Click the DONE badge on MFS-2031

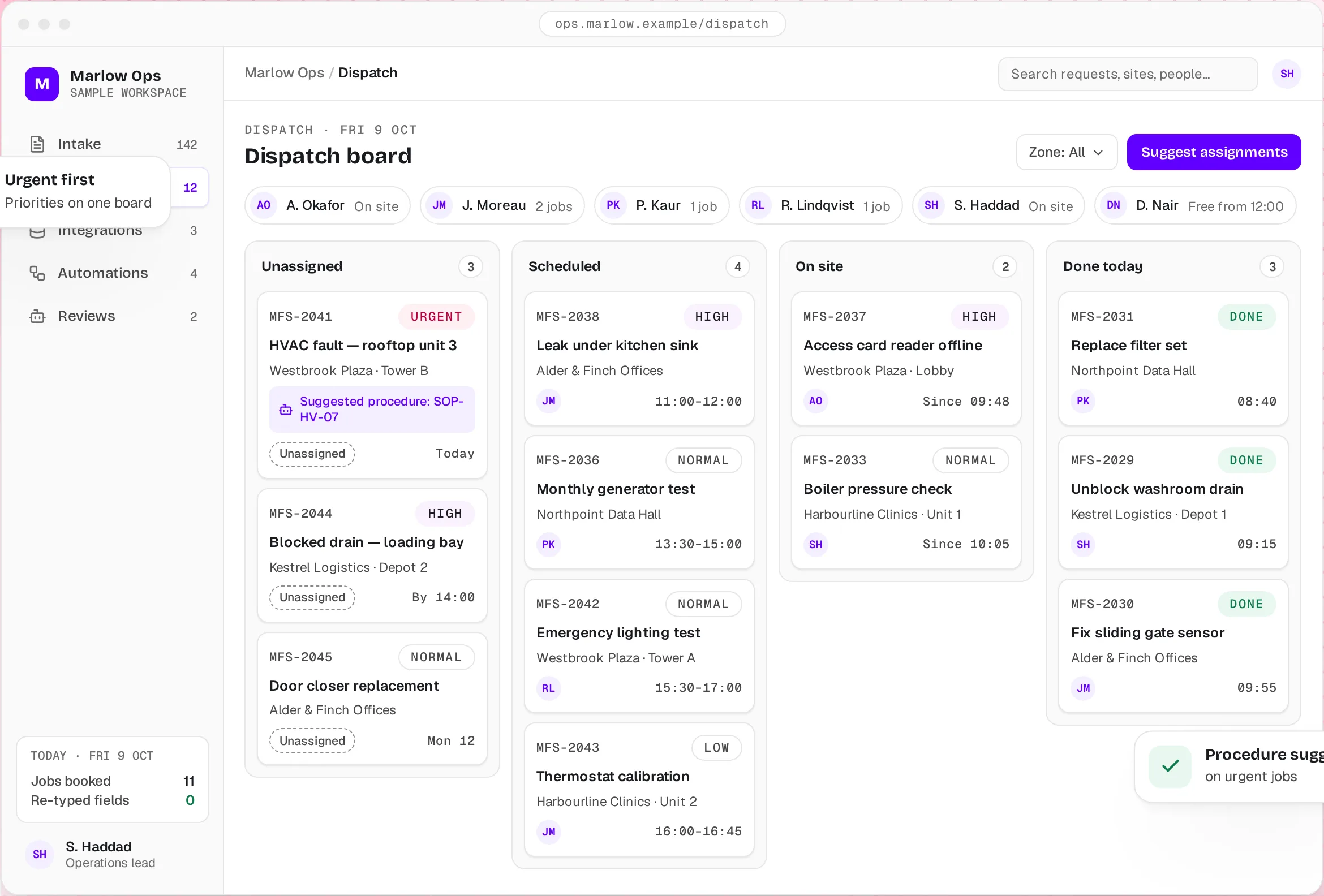point(1246,317)
